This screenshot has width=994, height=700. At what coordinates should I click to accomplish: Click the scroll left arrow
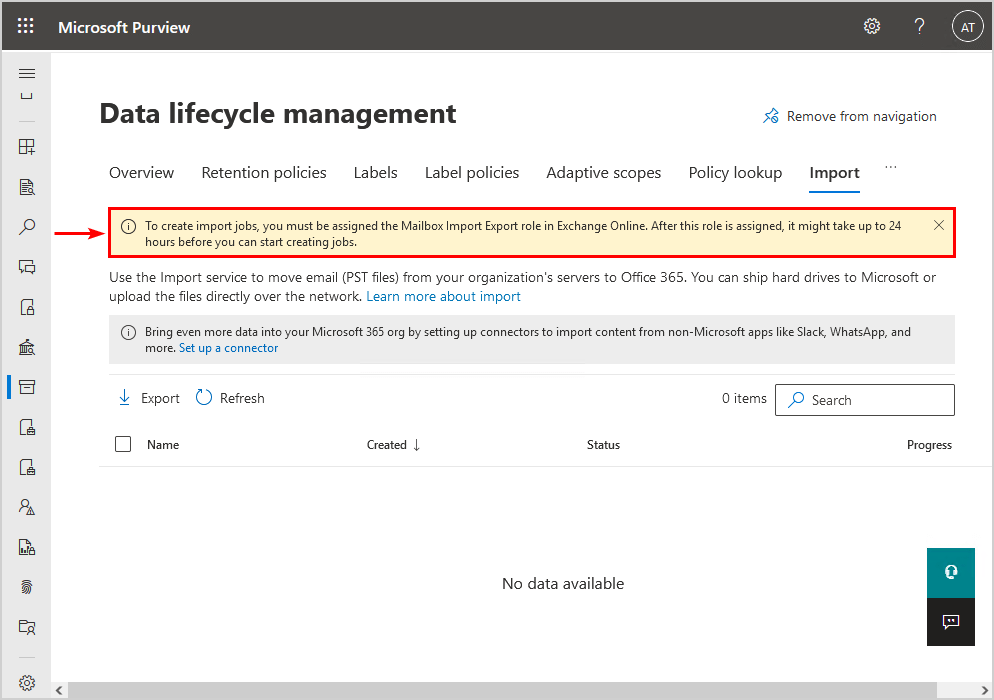(59, 690)
